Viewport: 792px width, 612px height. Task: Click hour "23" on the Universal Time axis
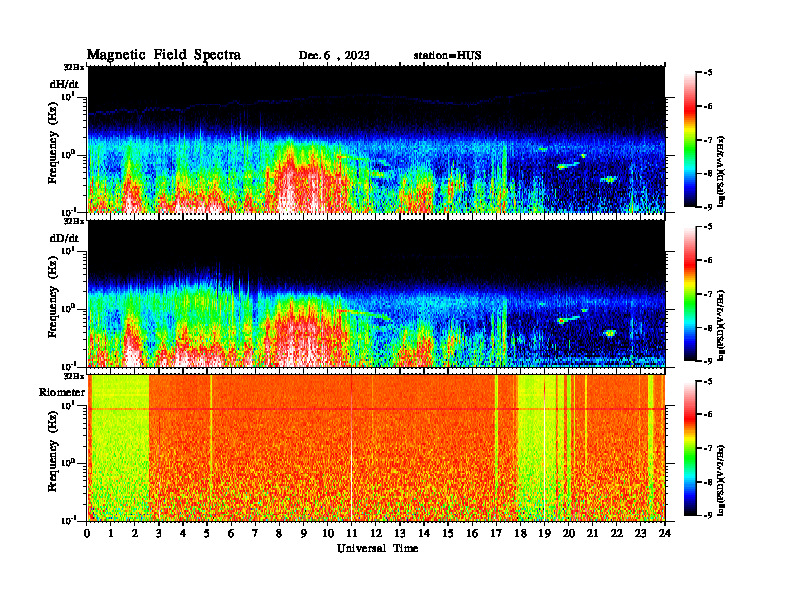(x=641, y=533)
